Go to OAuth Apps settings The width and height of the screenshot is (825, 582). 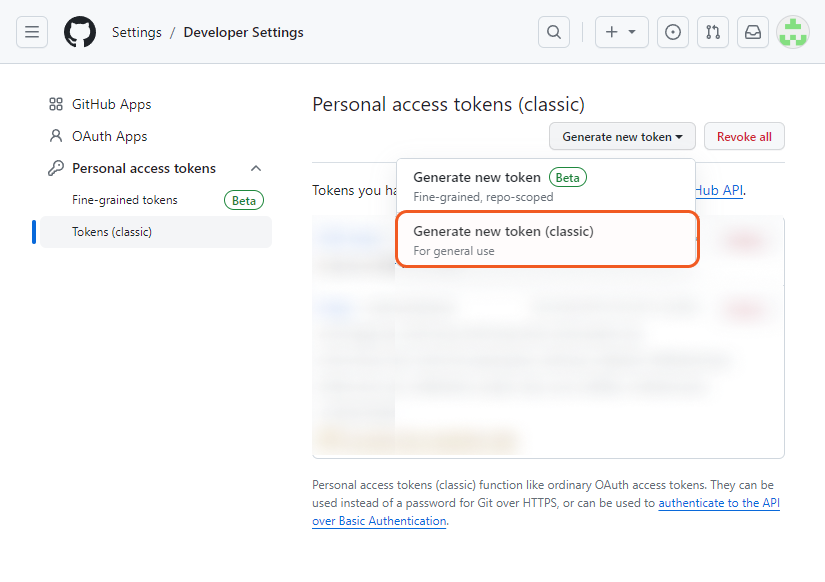pos(109,136)
